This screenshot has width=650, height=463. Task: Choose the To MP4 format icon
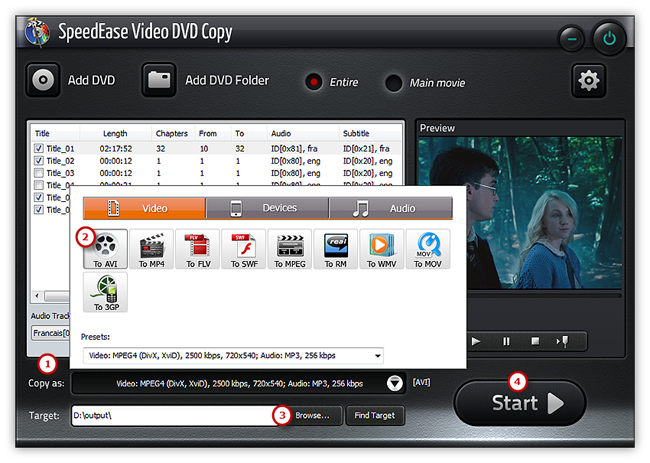coord(152,249)
